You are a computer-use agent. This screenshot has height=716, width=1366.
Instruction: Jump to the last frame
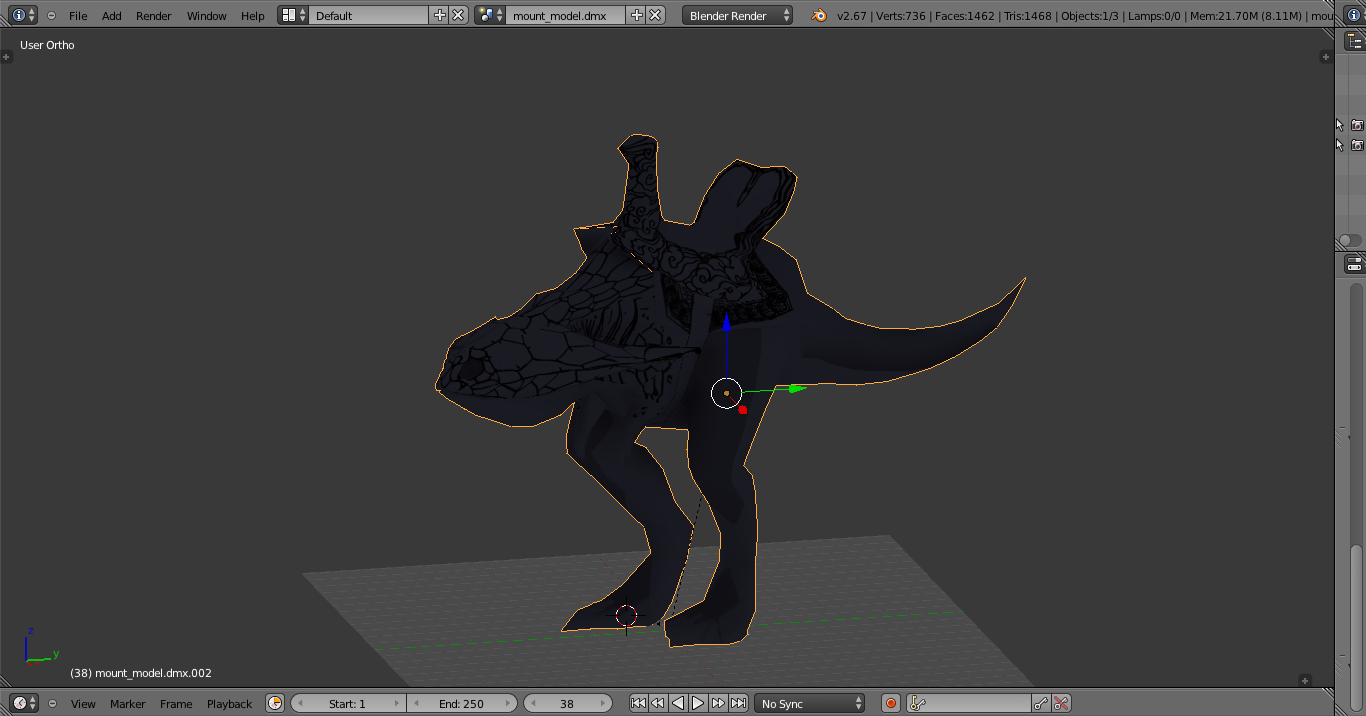738,703
